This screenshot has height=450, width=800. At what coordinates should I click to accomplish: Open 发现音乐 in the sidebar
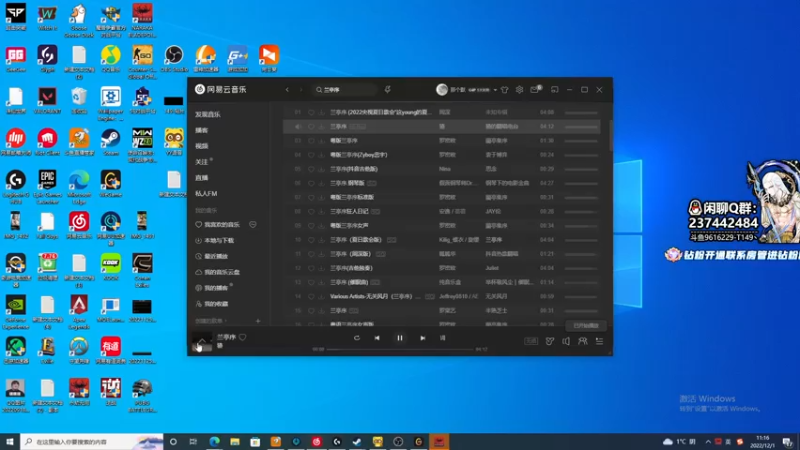[x=208, y=114]
